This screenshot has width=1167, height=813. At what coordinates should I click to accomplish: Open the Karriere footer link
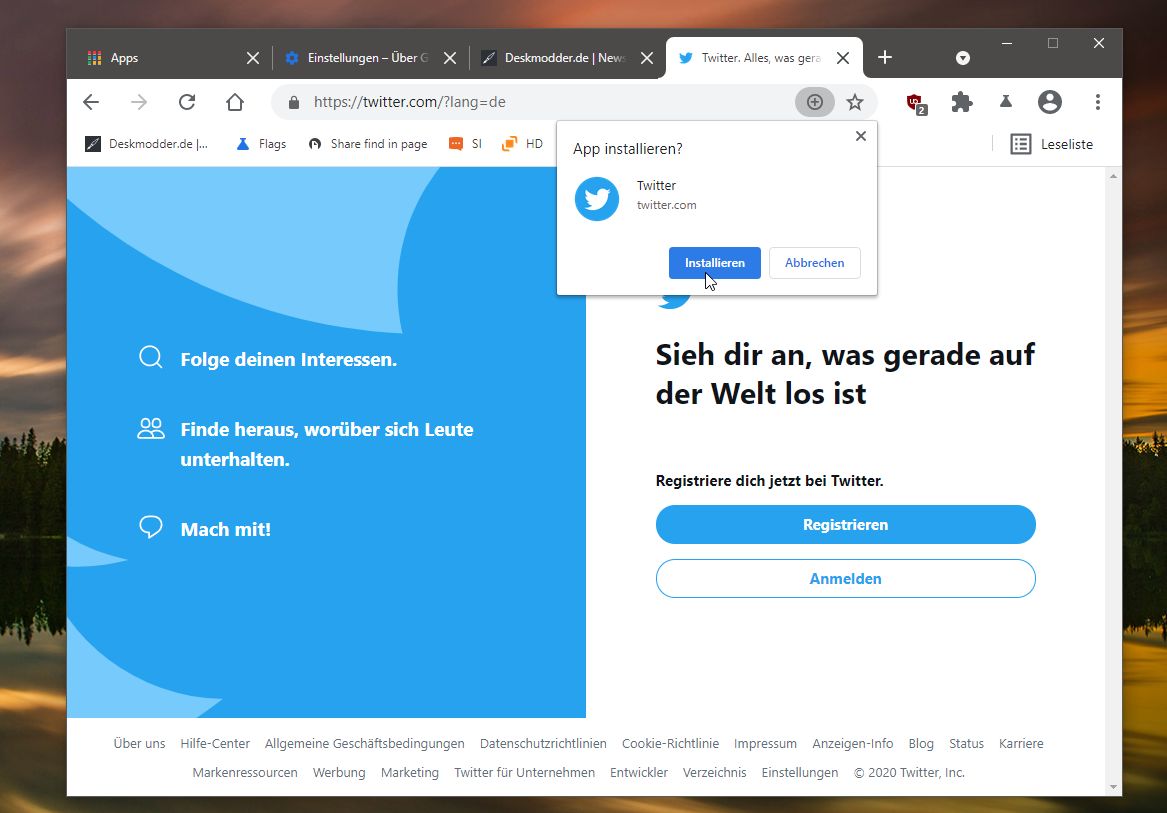pos(1021,744)
